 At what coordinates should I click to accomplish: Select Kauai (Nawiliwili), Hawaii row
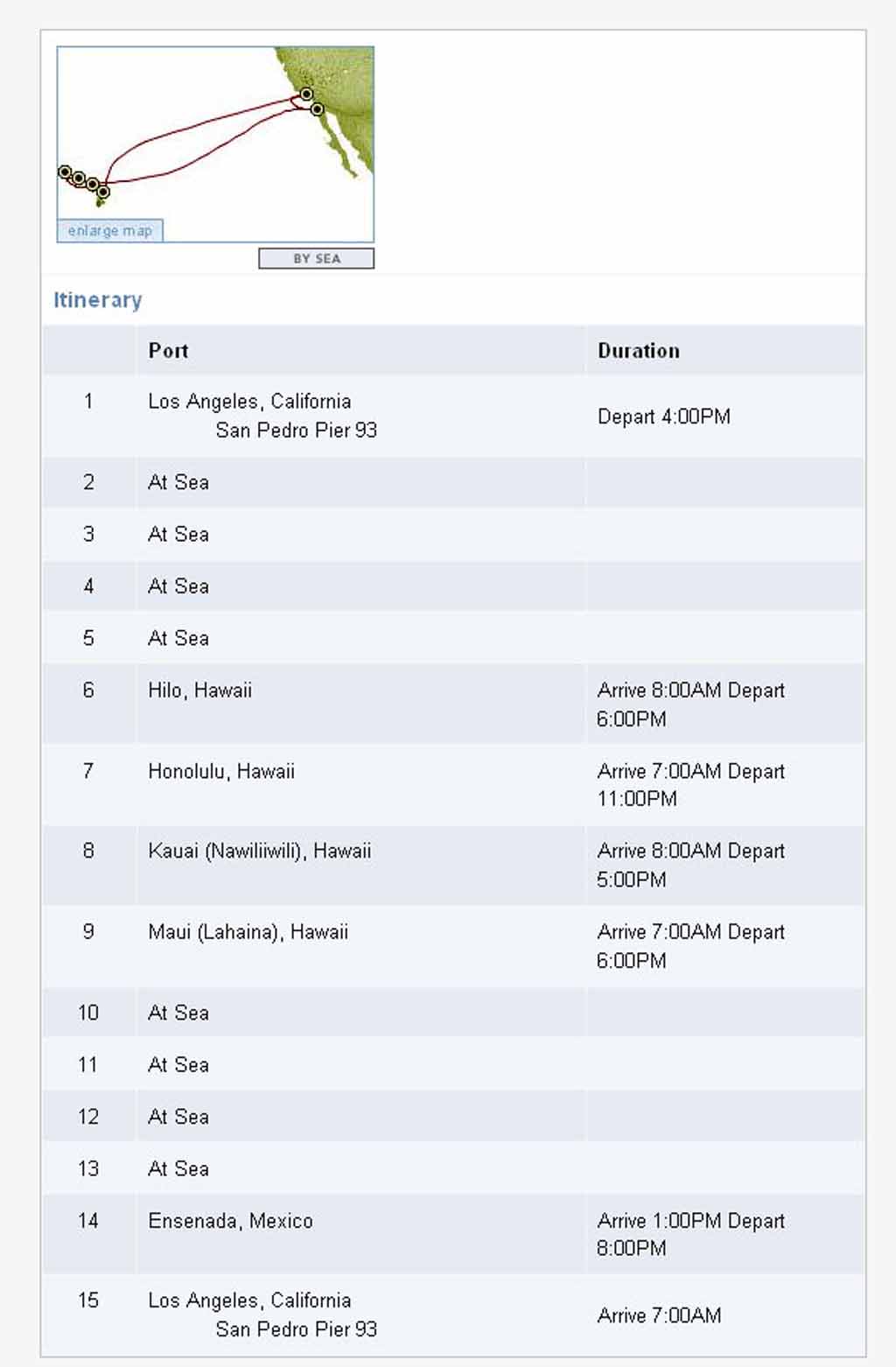point(453,866)
